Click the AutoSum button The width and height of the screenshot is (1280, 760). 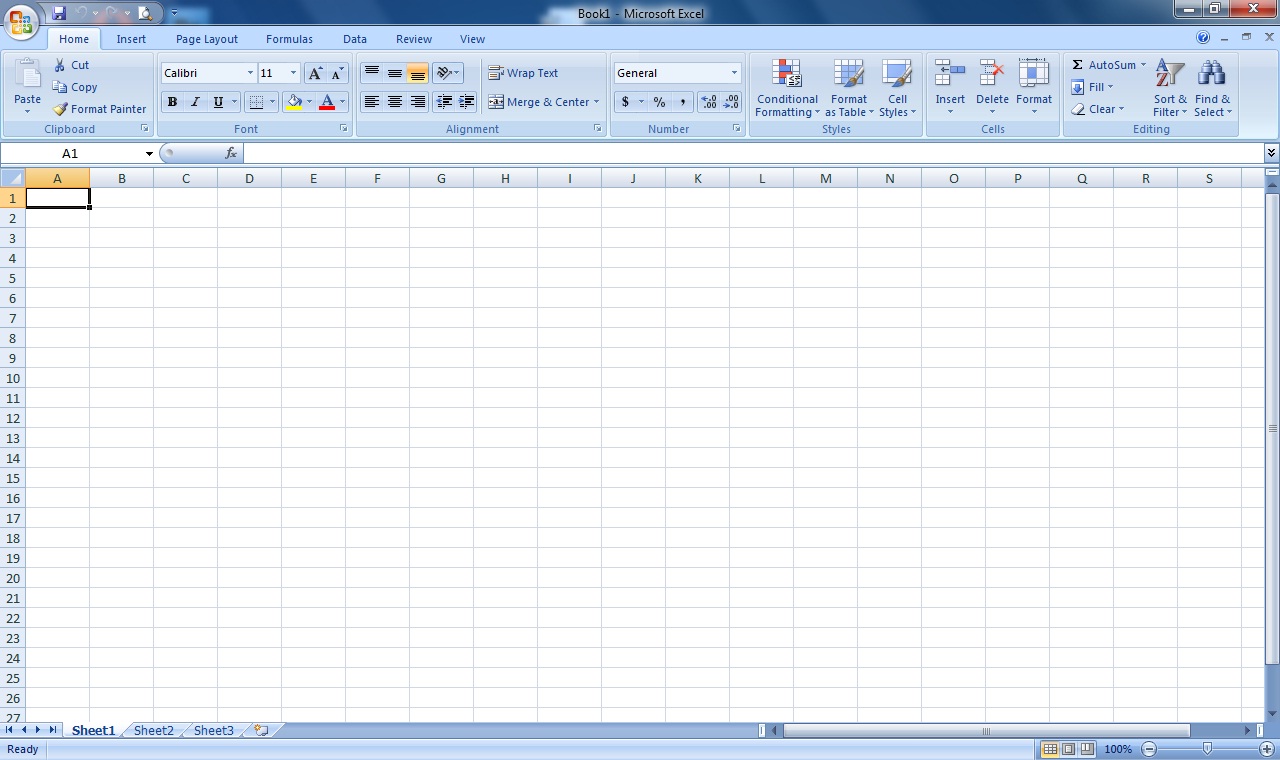pyautogui.click(x=1107, y=65)
